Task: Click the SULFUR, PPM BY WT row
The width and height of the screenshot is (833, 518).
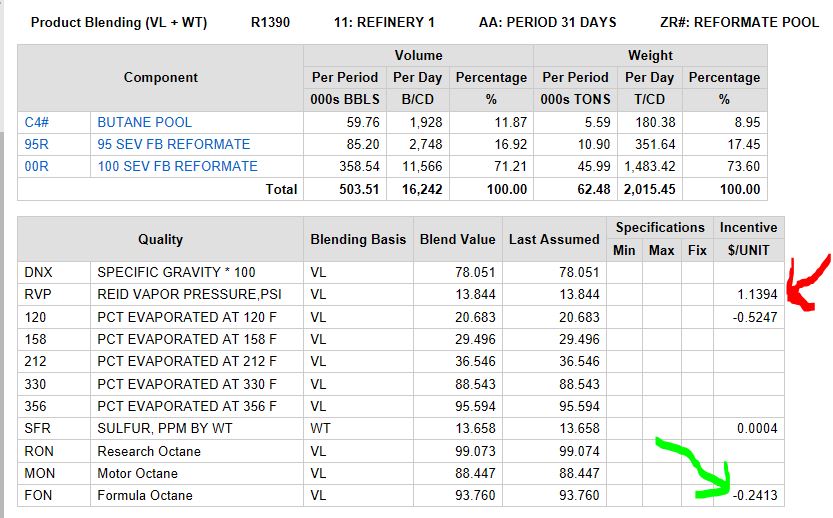Action: 162,429
